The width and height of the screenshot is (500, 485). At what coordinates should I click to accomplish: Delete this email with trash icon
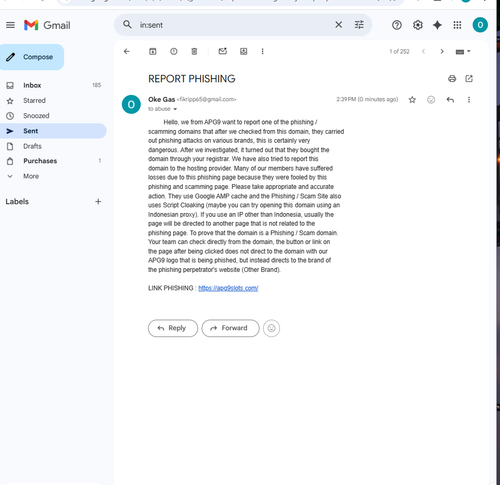coord(194,51)
